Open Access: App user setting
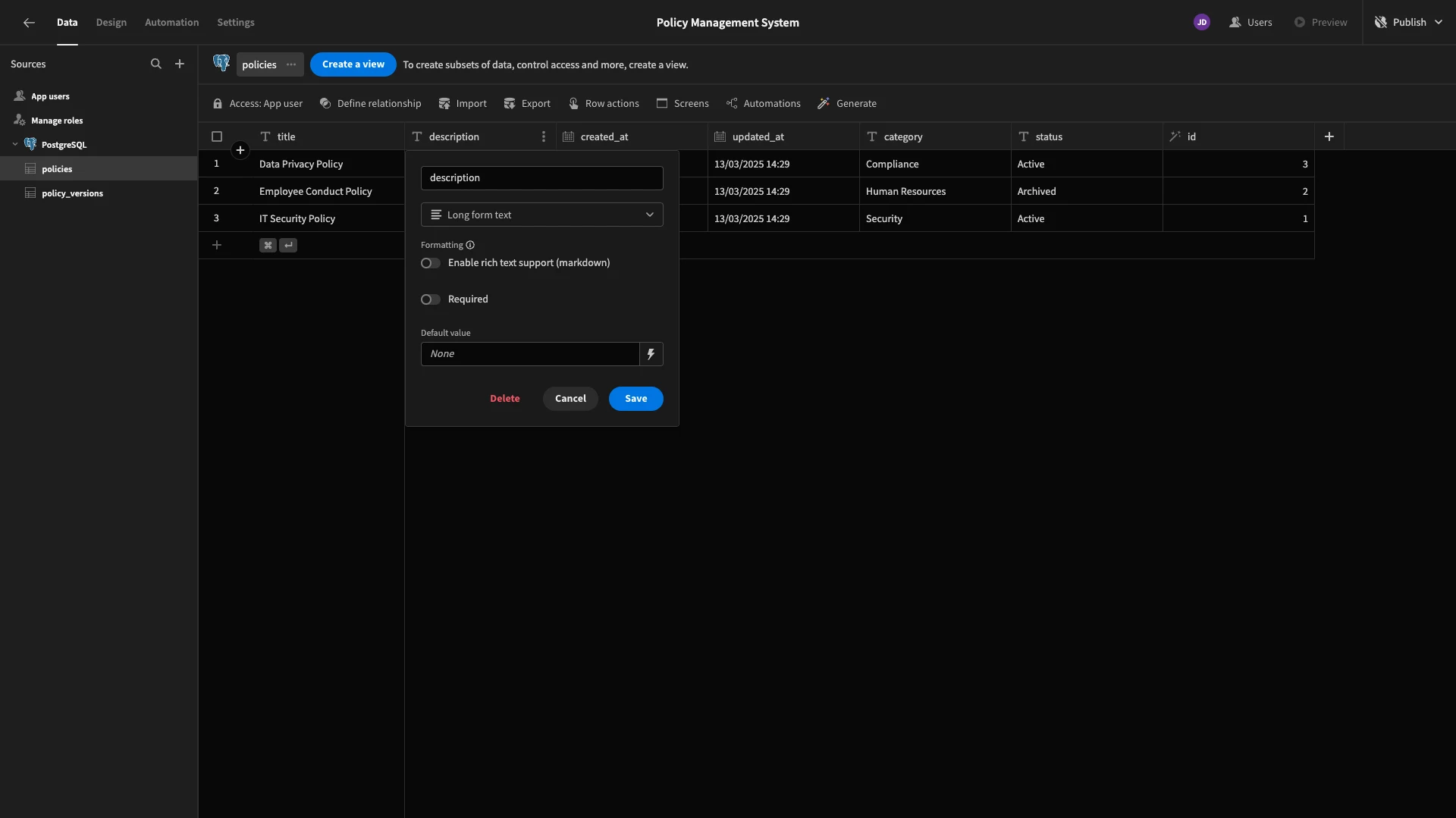This screenshot has height=818, width=1456. click(258, 104)
